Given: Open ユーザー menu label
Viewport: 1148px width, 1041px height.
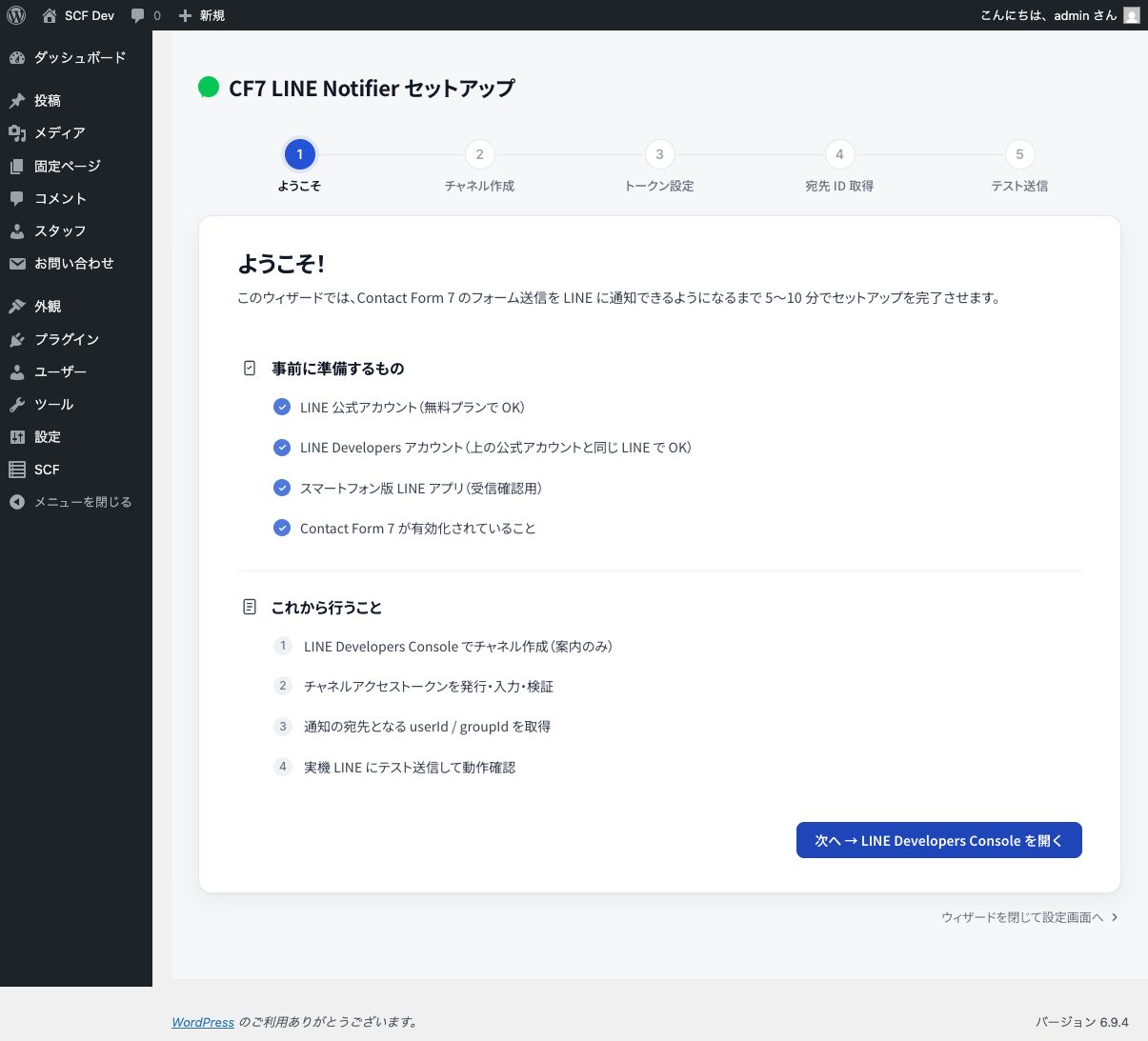Looking at the screenshot, I should point(60,372).
